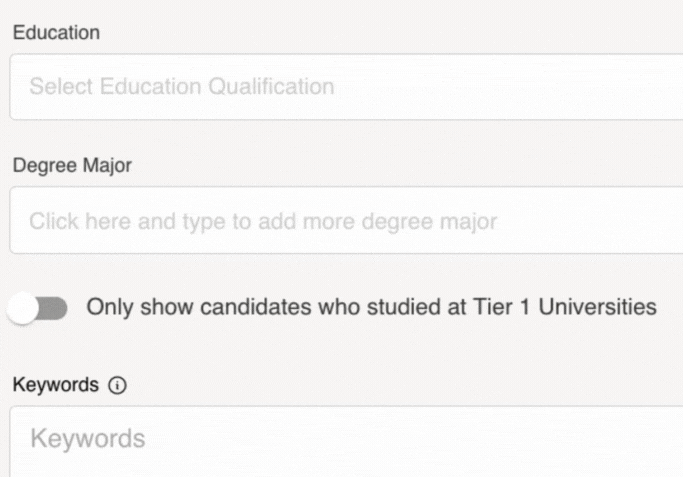Viewport: 683px width, 477px height.
Task: Toggle the Tier 1 Universities switch
Action: click(x=38, y=307)
